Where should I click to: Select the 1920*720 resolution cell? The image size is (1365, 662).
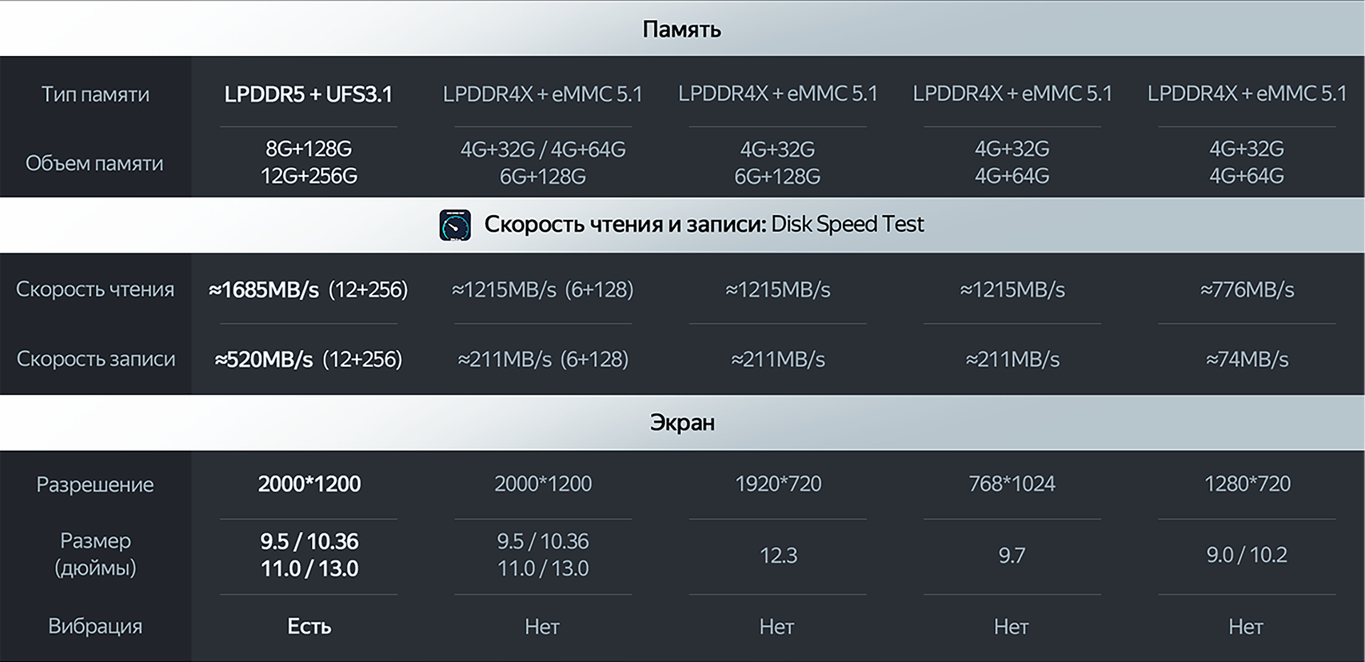coord(778,484)
